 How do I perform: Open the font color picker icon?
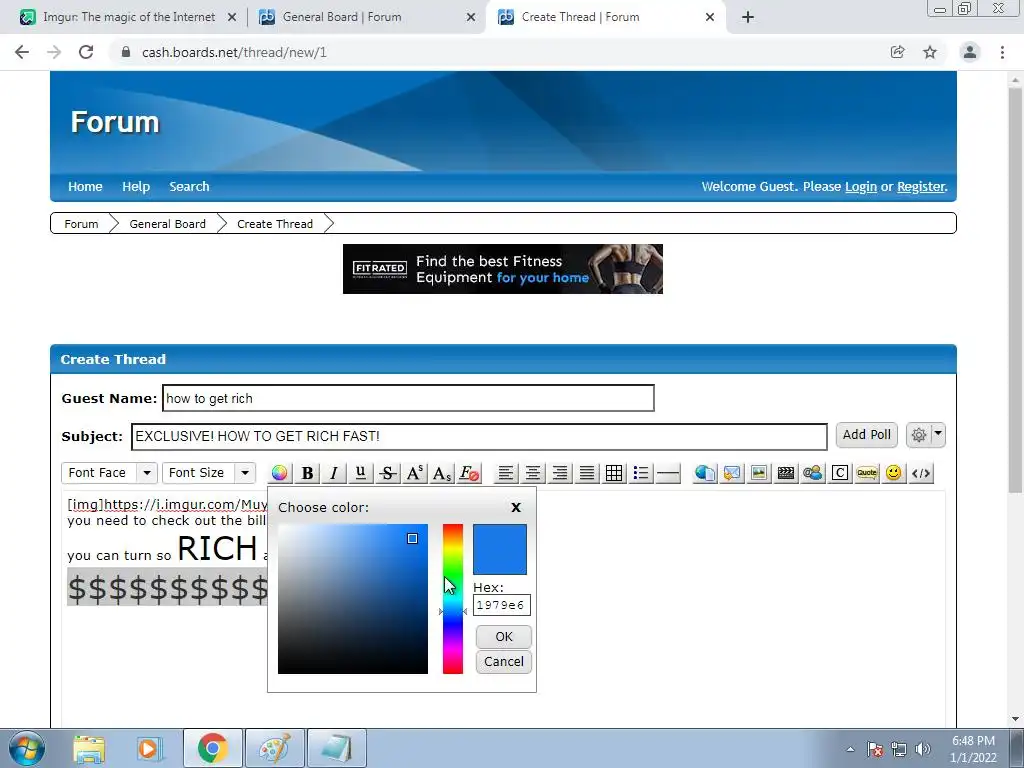pyautogui.click(x=280, y=473)
